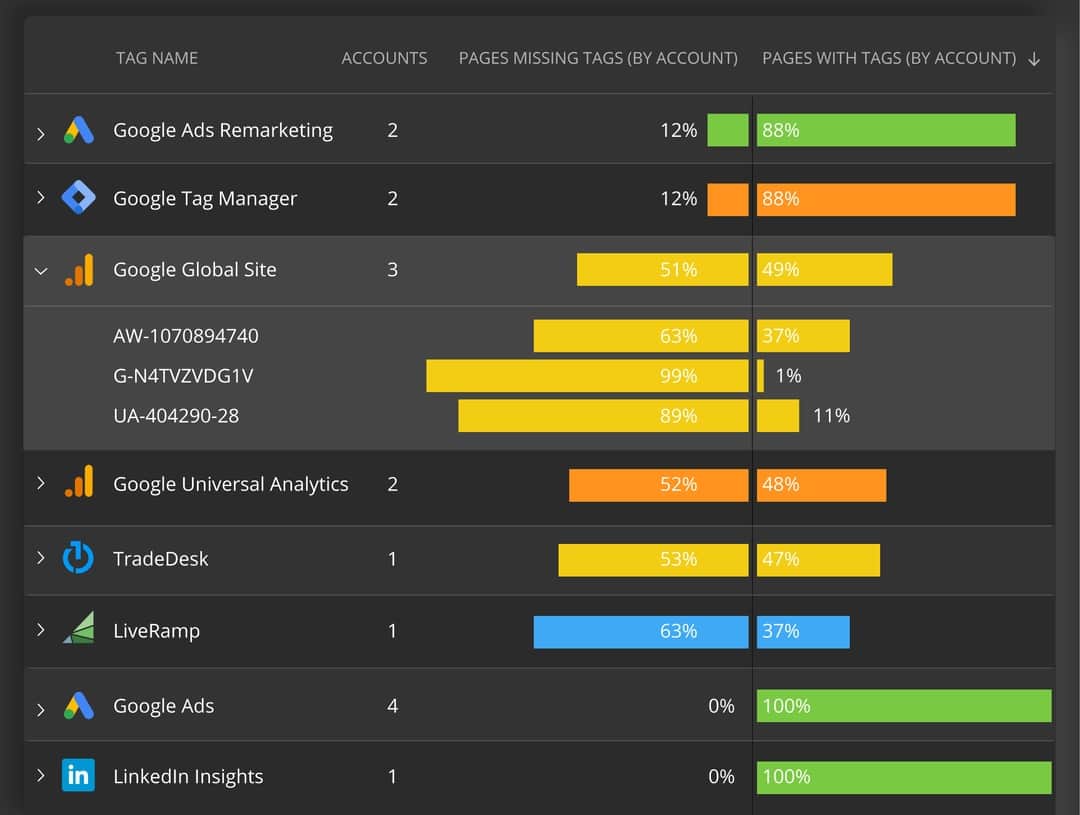Screen dimensions: 1080x815
Task: Click the orange 88% bar for Google Tag Manager
Action: pos(886,199)
